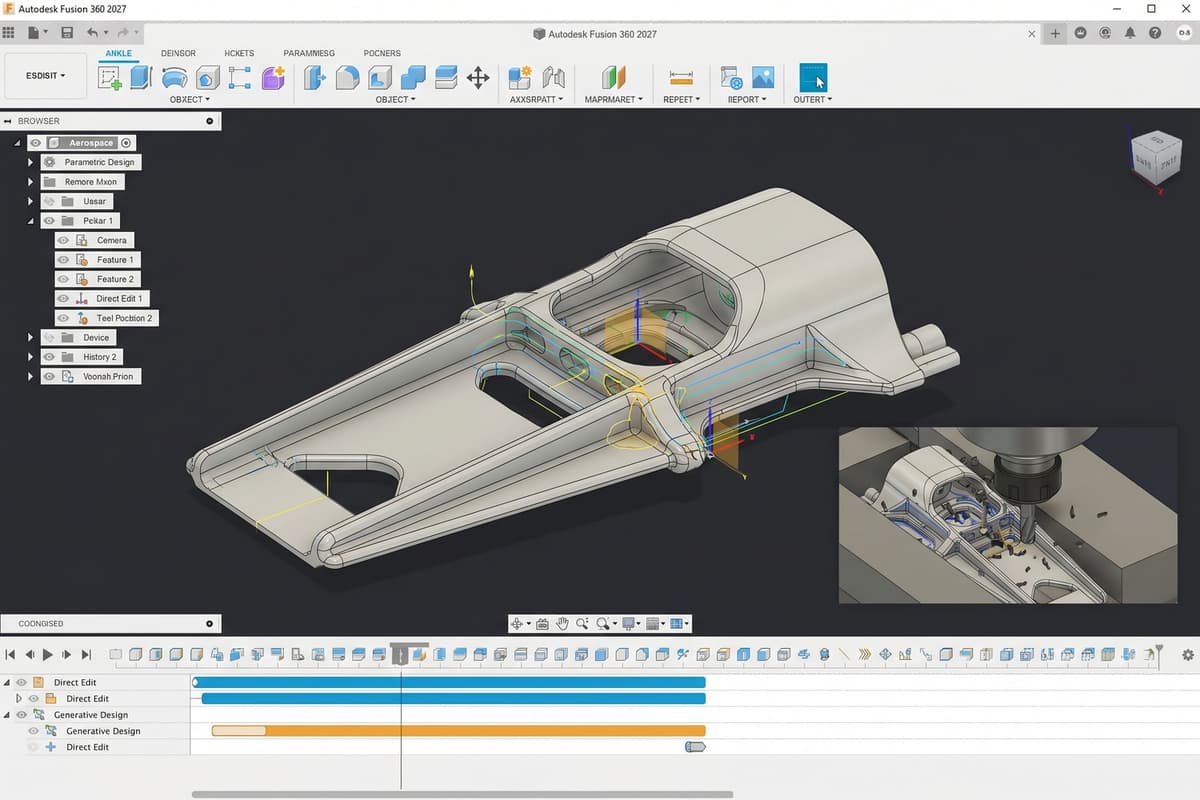This screenshot has width=1200, height=800.
Task: Toggle visibility eye of Cemera item
Action: click(63, 240)
